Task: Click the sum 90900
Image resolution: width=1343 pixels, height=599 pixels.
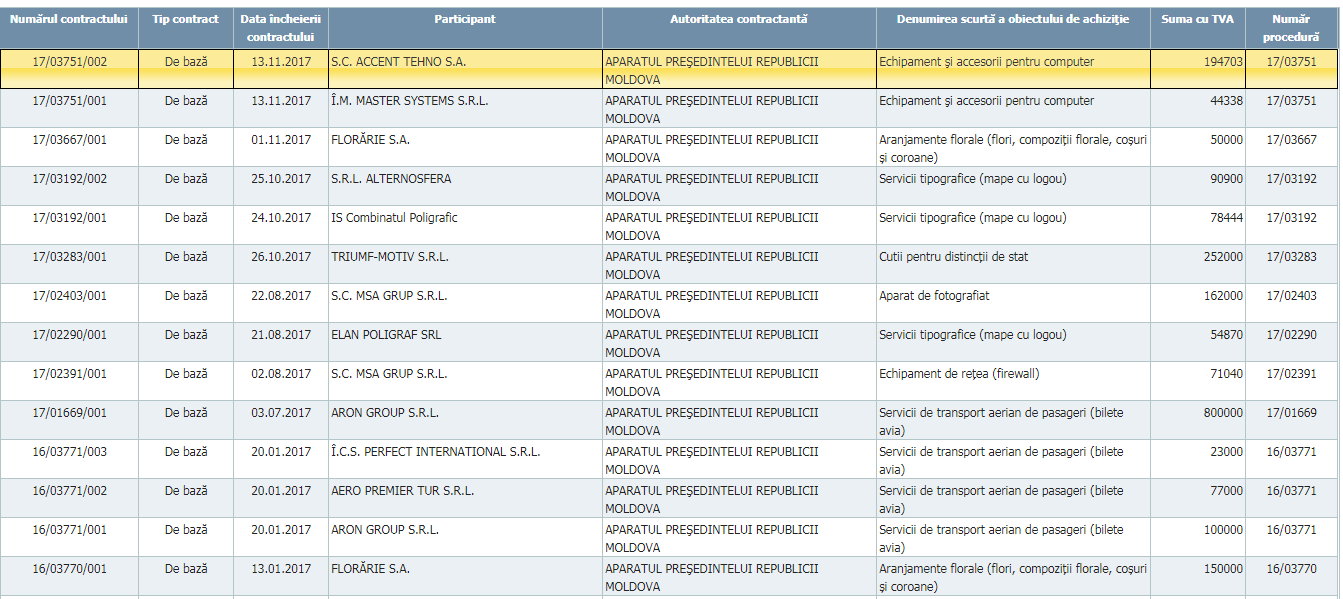Action: 1227,179
